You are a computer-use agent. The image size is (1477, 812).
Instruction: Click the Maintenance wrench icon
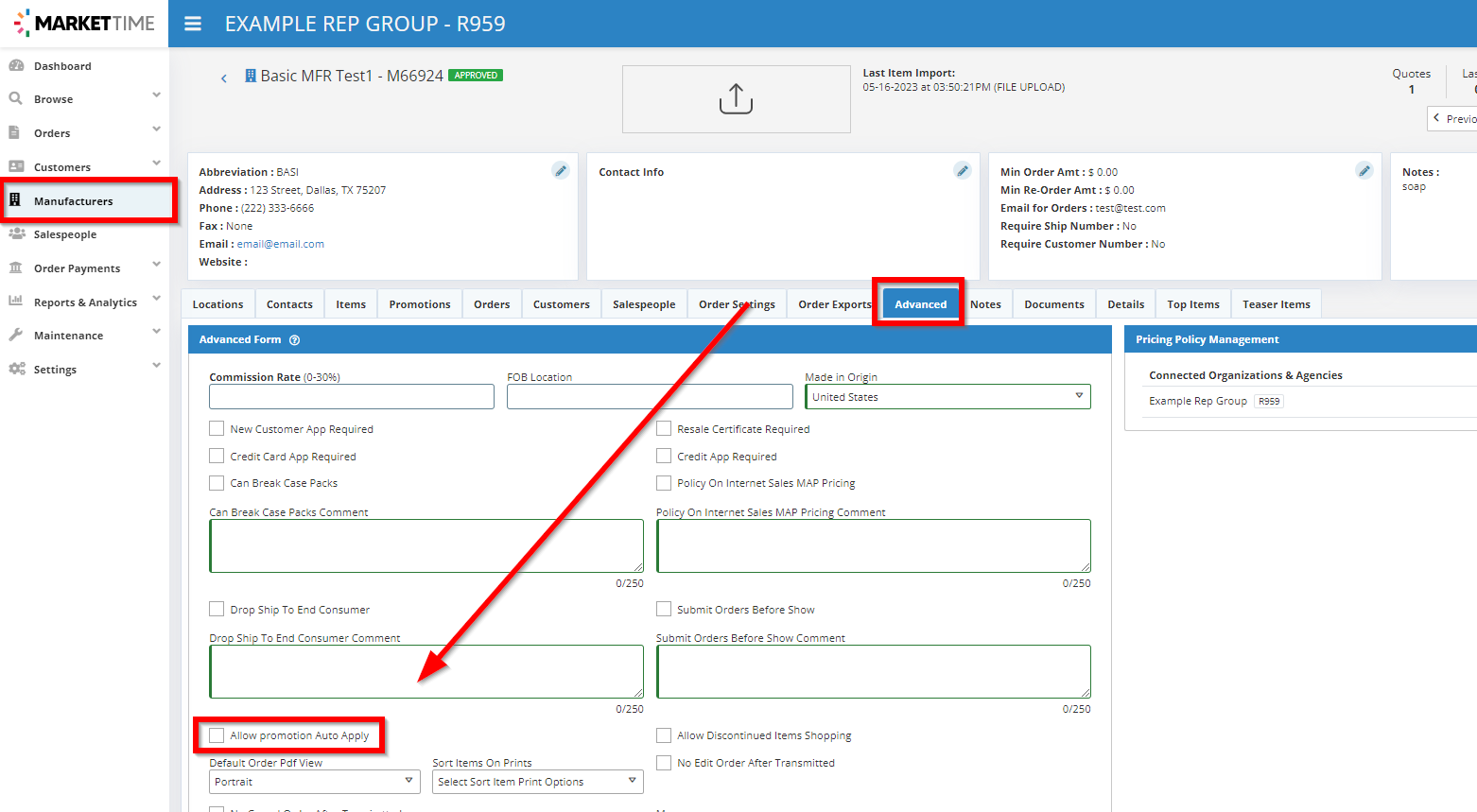[16, 335]
